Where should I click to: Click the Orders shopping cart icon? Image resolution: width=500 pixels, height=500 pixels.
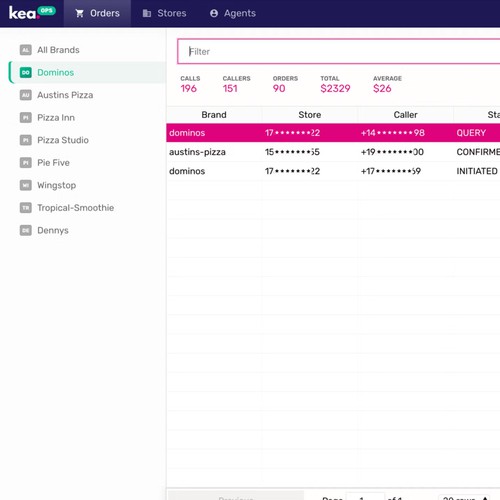(x=79, y=13)
